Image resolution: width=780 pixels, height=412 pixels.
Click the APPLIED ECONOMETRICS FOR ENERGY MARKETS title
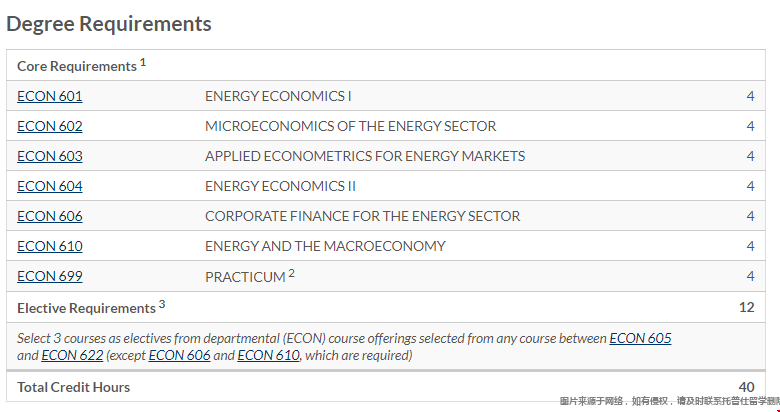[365, 156]
